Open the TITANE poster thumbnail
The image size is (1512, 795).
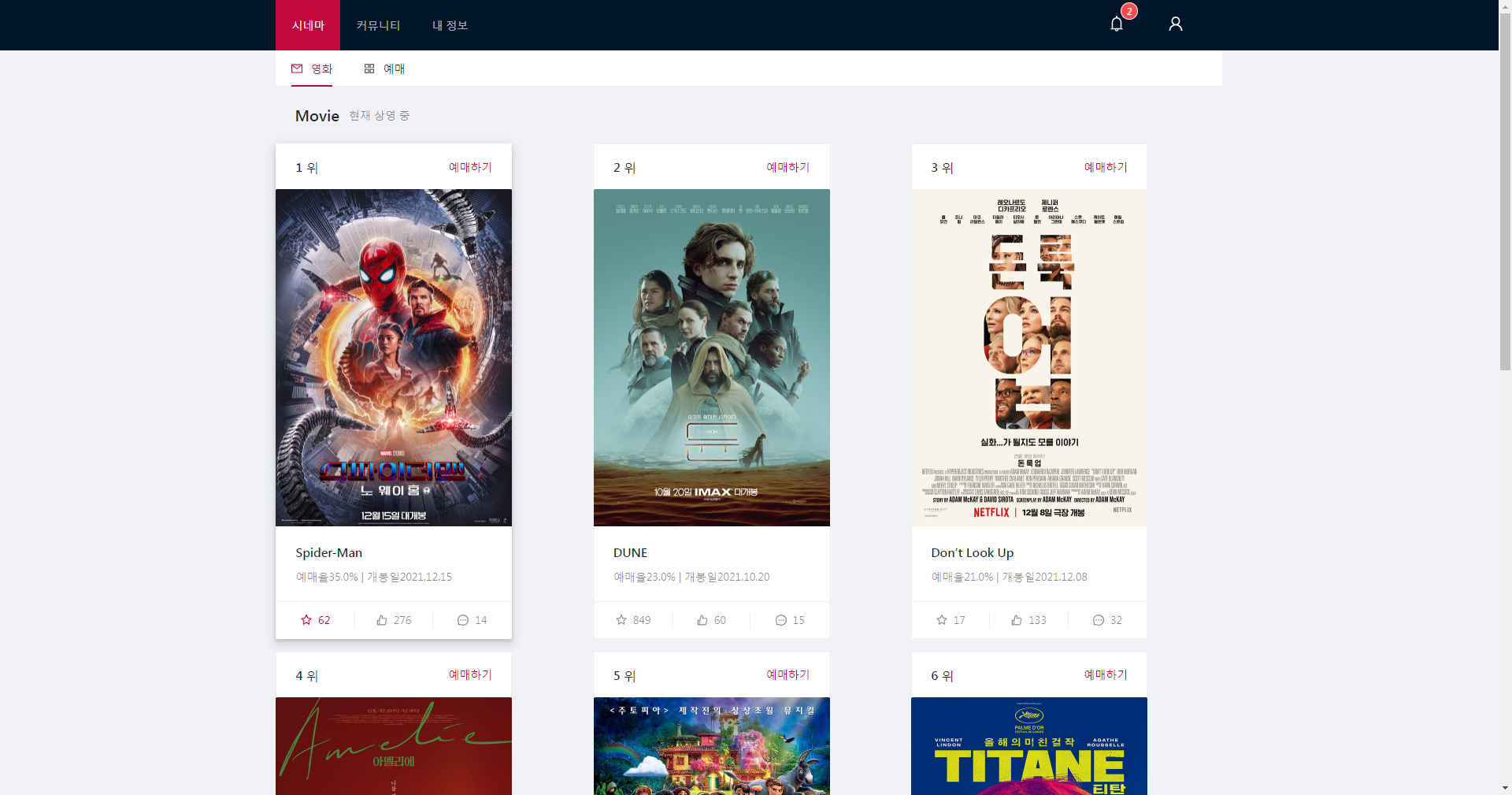click(x=1029, y=746)
